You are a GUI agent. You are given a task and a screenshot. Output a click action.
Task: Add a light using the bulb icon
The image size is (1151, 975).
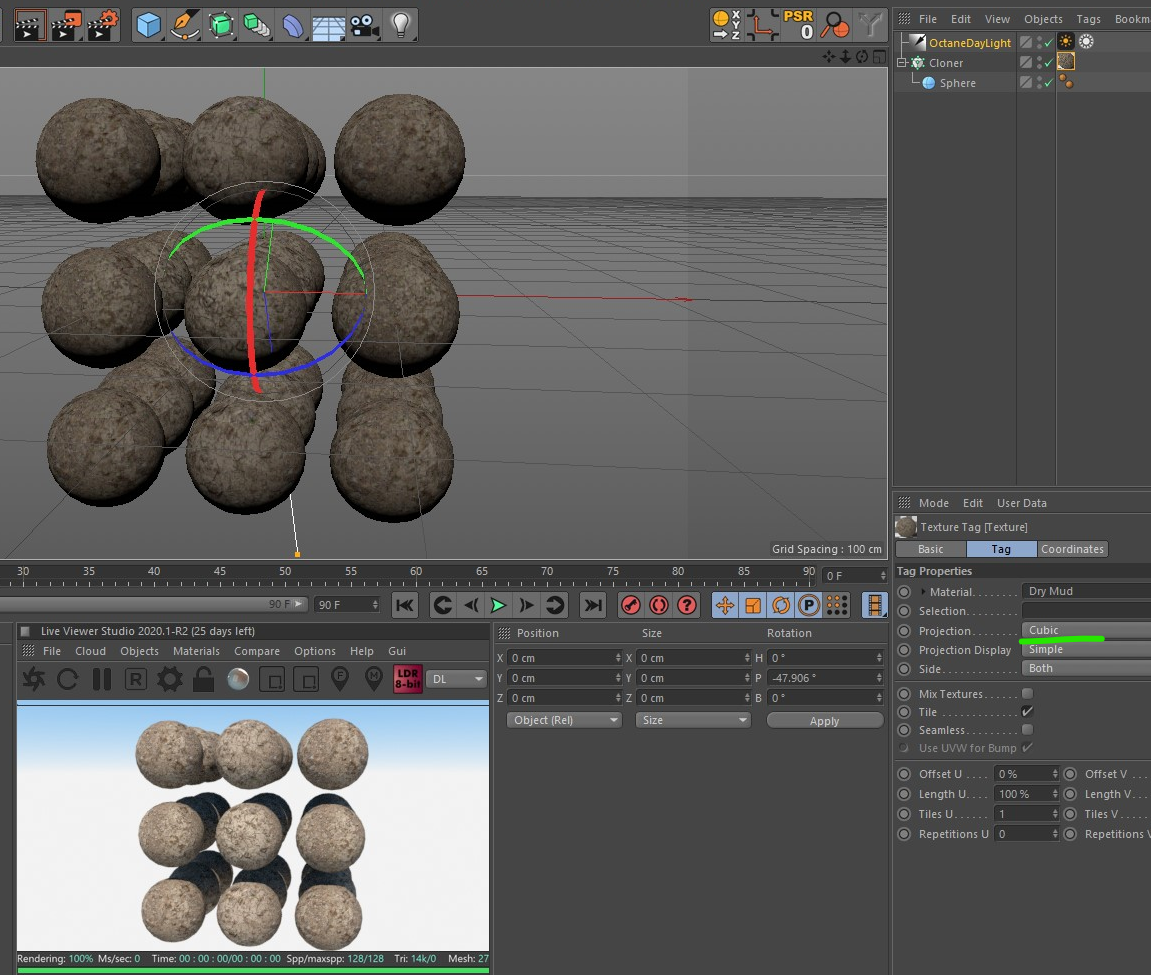401,24
